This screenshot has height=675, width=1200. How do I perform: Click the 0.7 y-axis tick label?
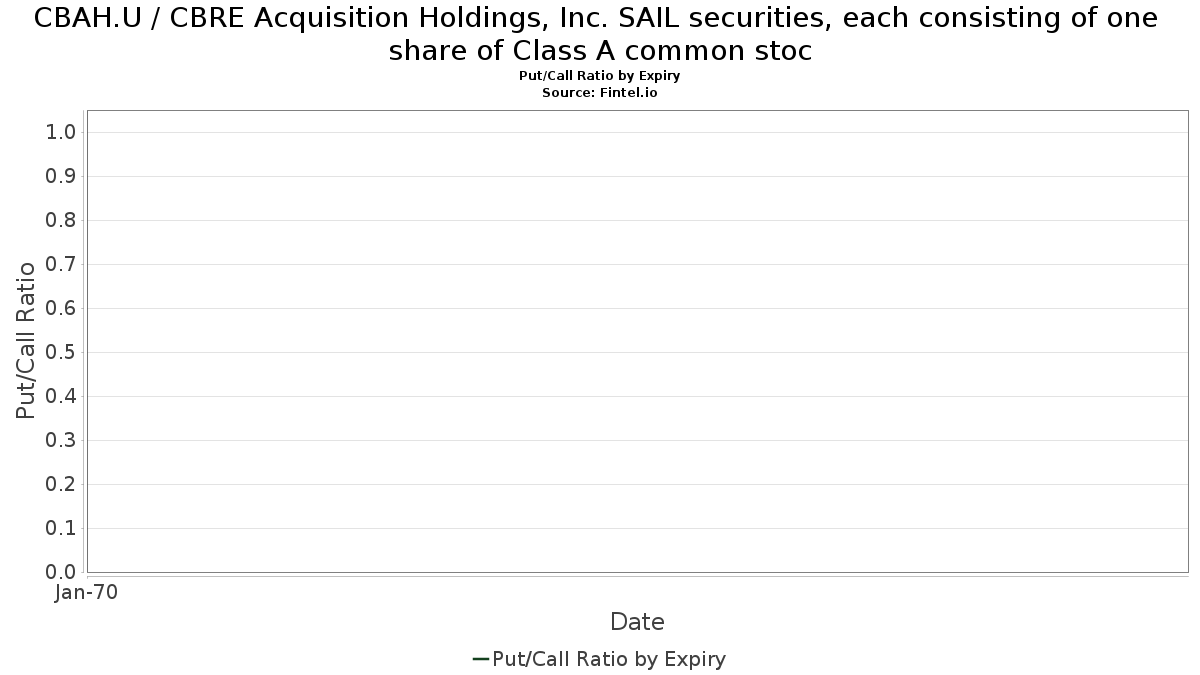[x=61, y=264]
